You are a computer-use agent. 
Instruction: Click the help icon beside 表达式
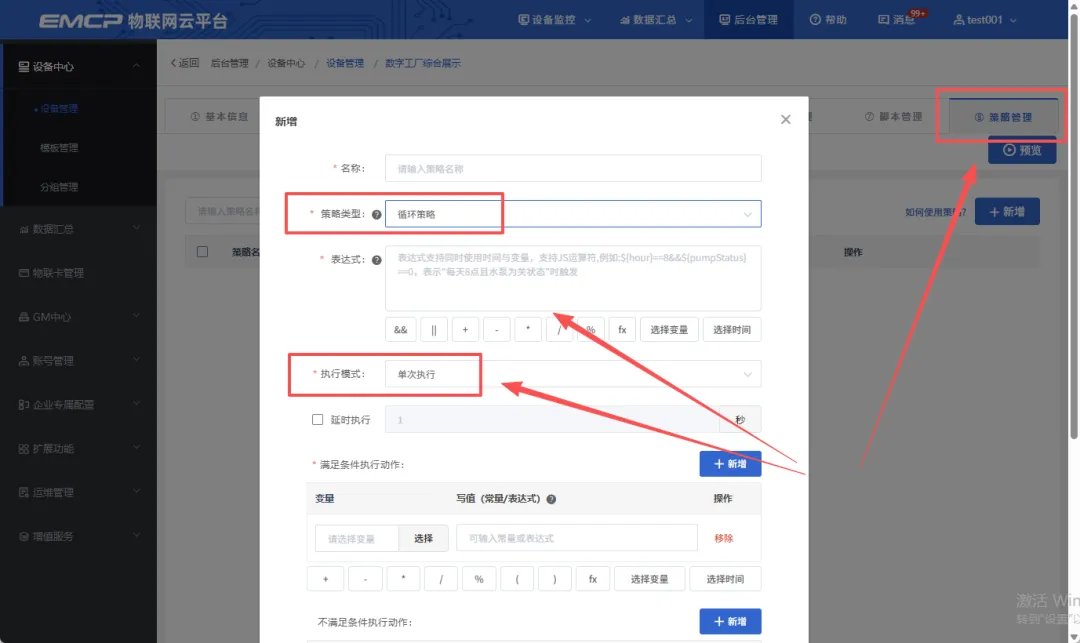tap(377, 260)
